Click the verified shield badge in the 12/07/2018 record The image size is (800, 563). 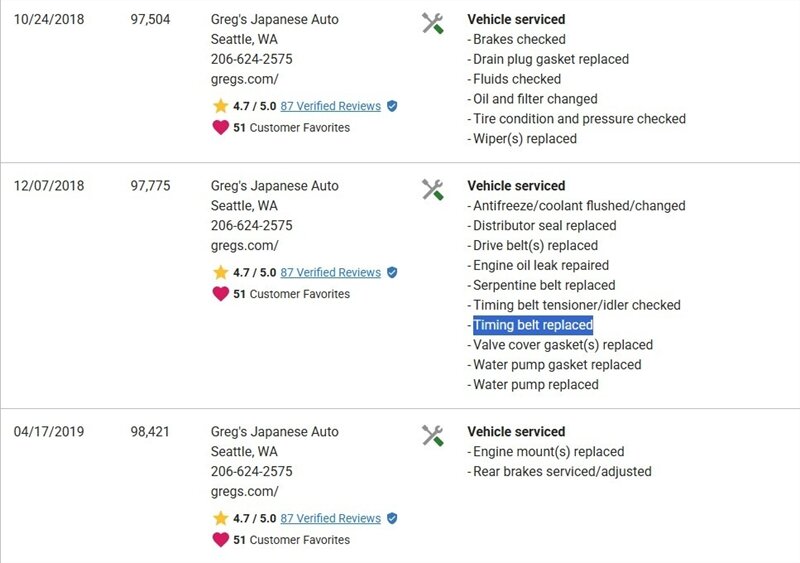tap(392, 272)
